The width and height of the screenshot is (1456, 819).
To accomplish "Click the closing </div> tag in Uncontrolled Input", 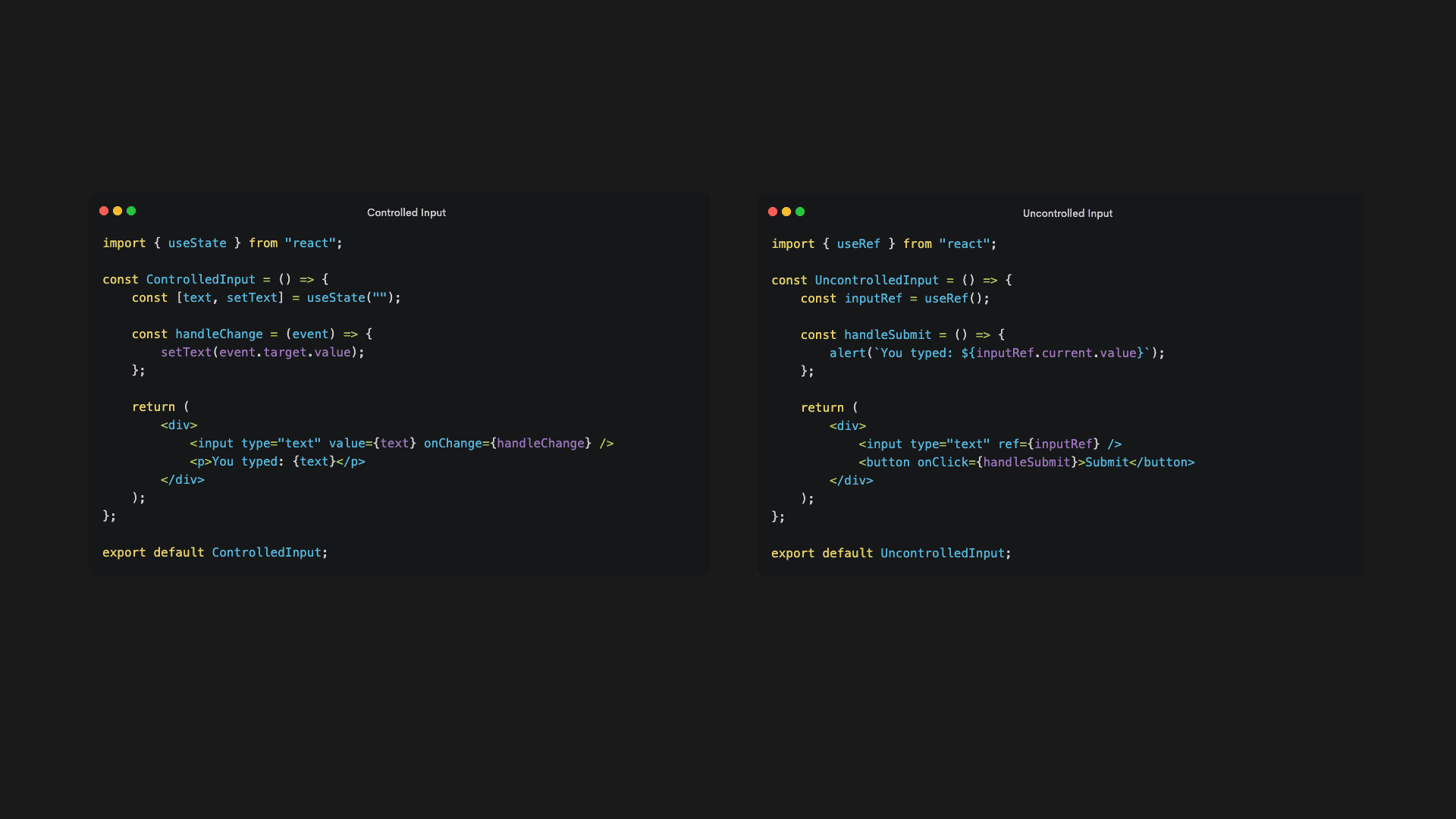I will tap(852, 480).
